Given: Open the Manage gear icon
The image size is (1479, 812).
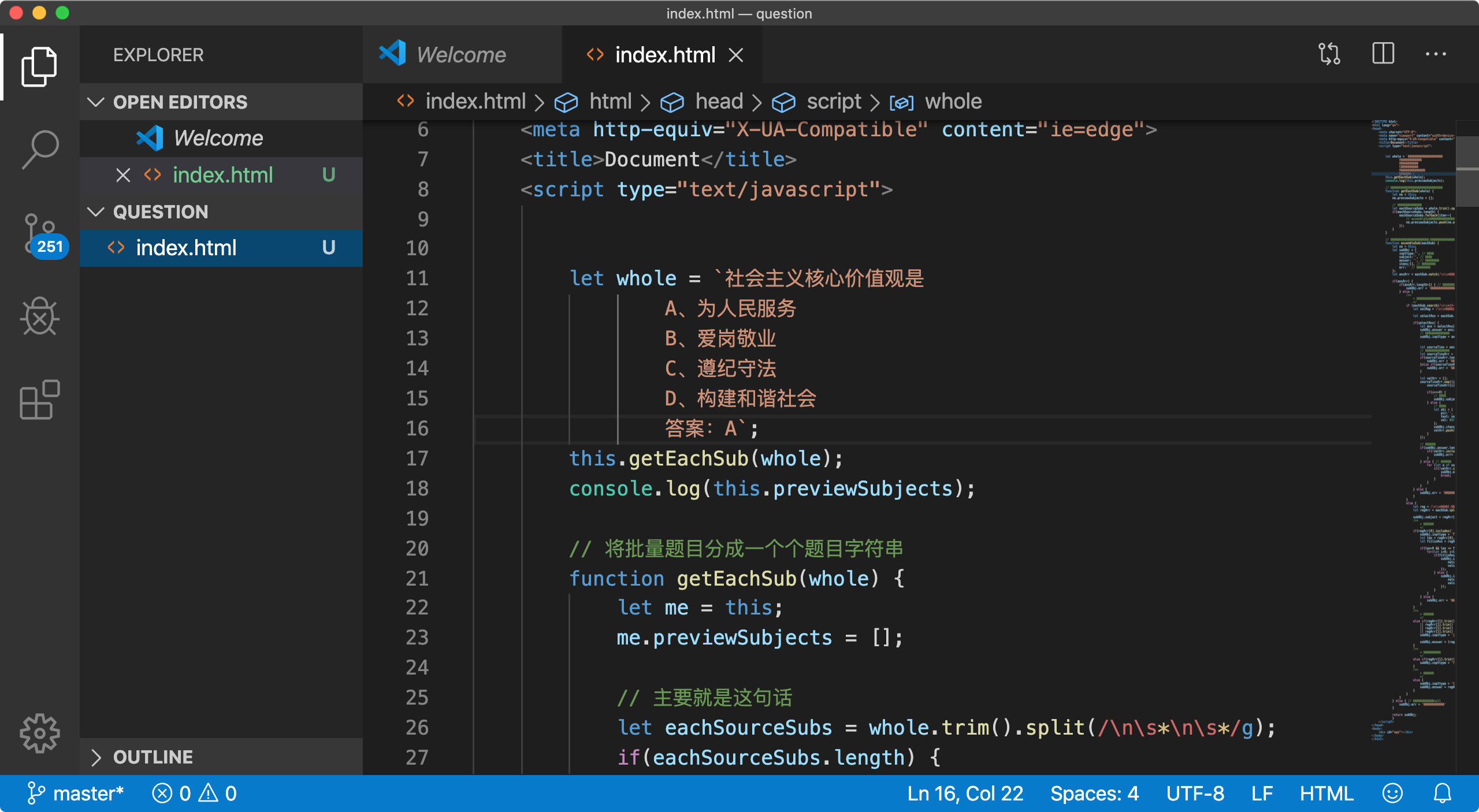Looking at the screenshot, I should 39,733.
